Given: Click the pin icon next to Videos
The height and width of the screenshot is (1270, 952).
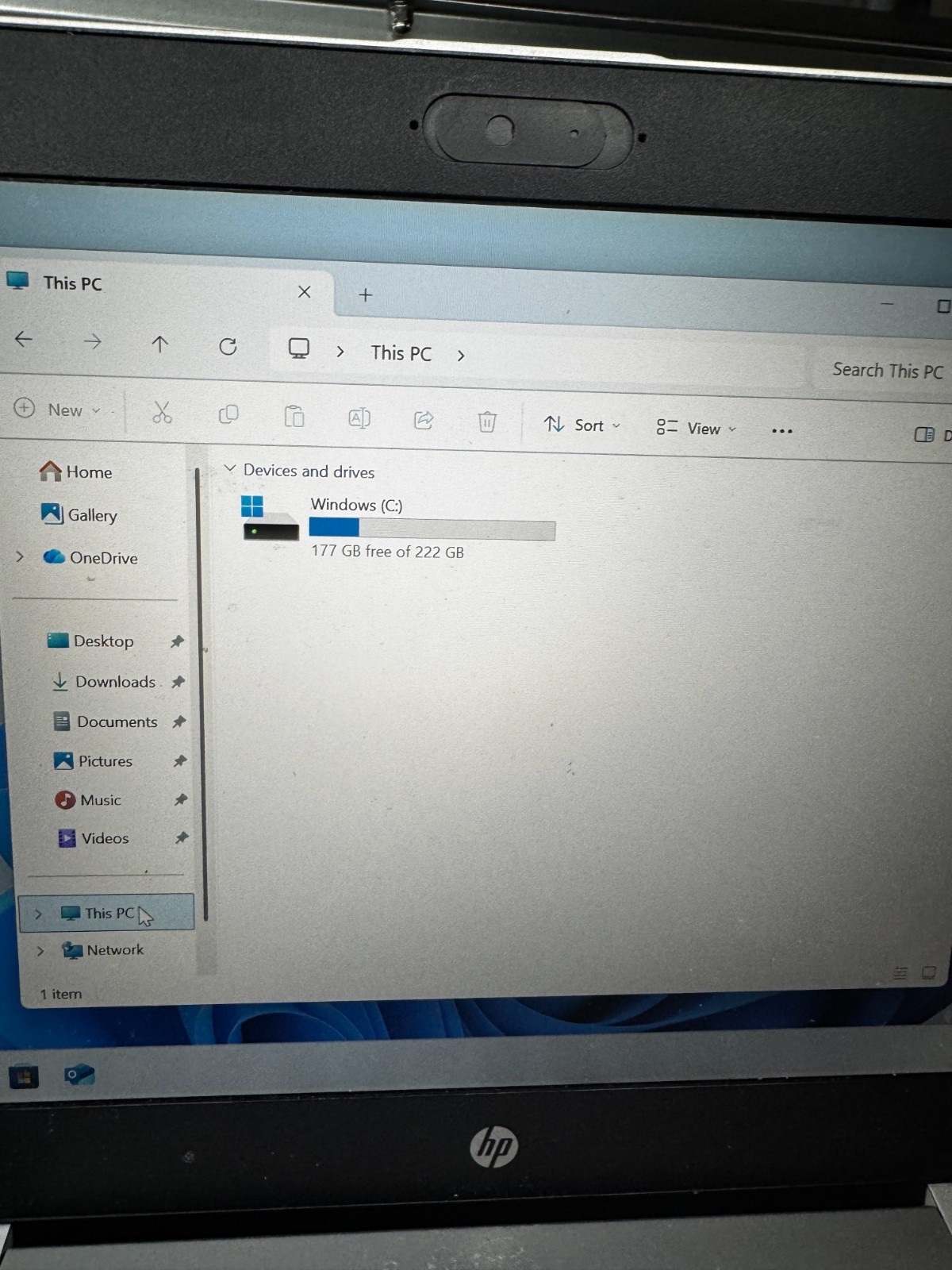Looking at the screenshot, I should [182, 837].
